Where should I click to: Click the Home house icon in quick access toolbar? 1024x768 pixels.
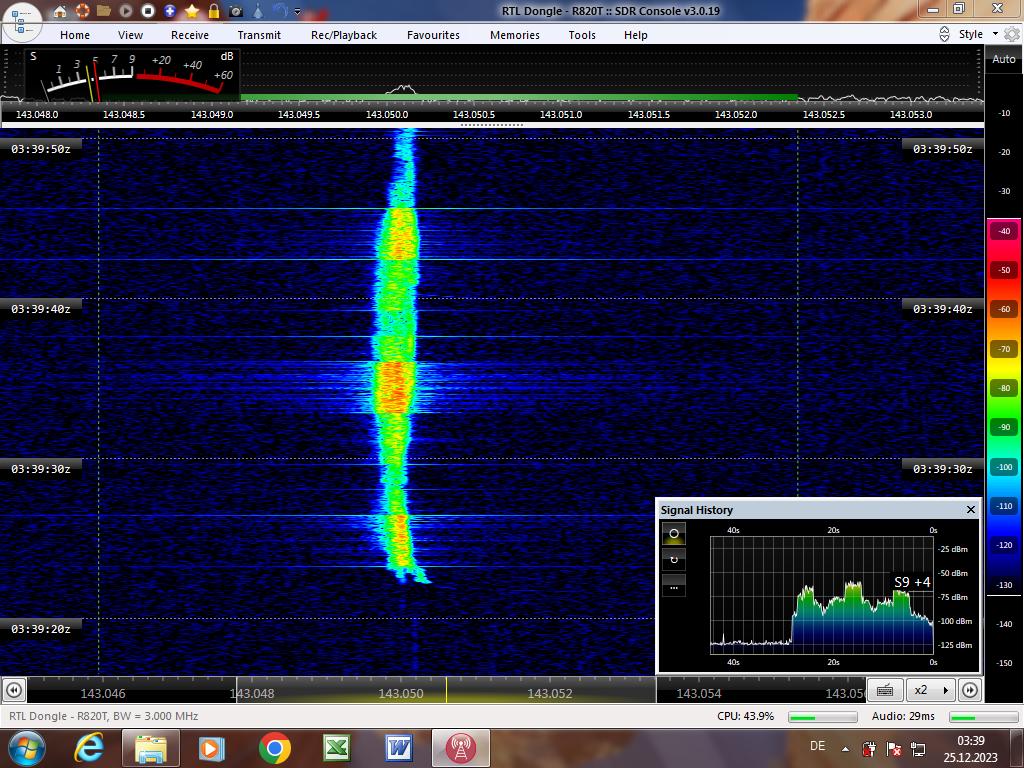(x=59, y=11)
